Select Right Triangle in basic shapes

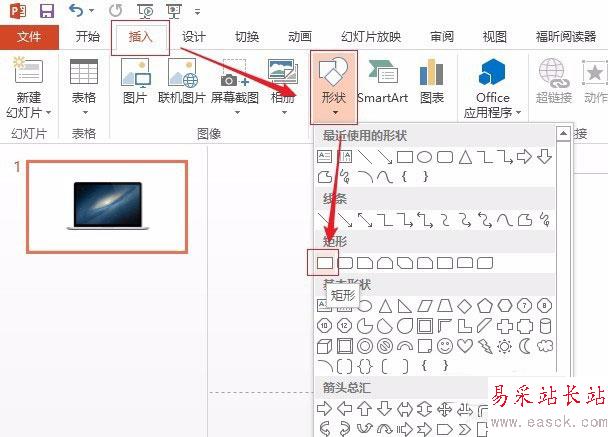coord(405,306)
